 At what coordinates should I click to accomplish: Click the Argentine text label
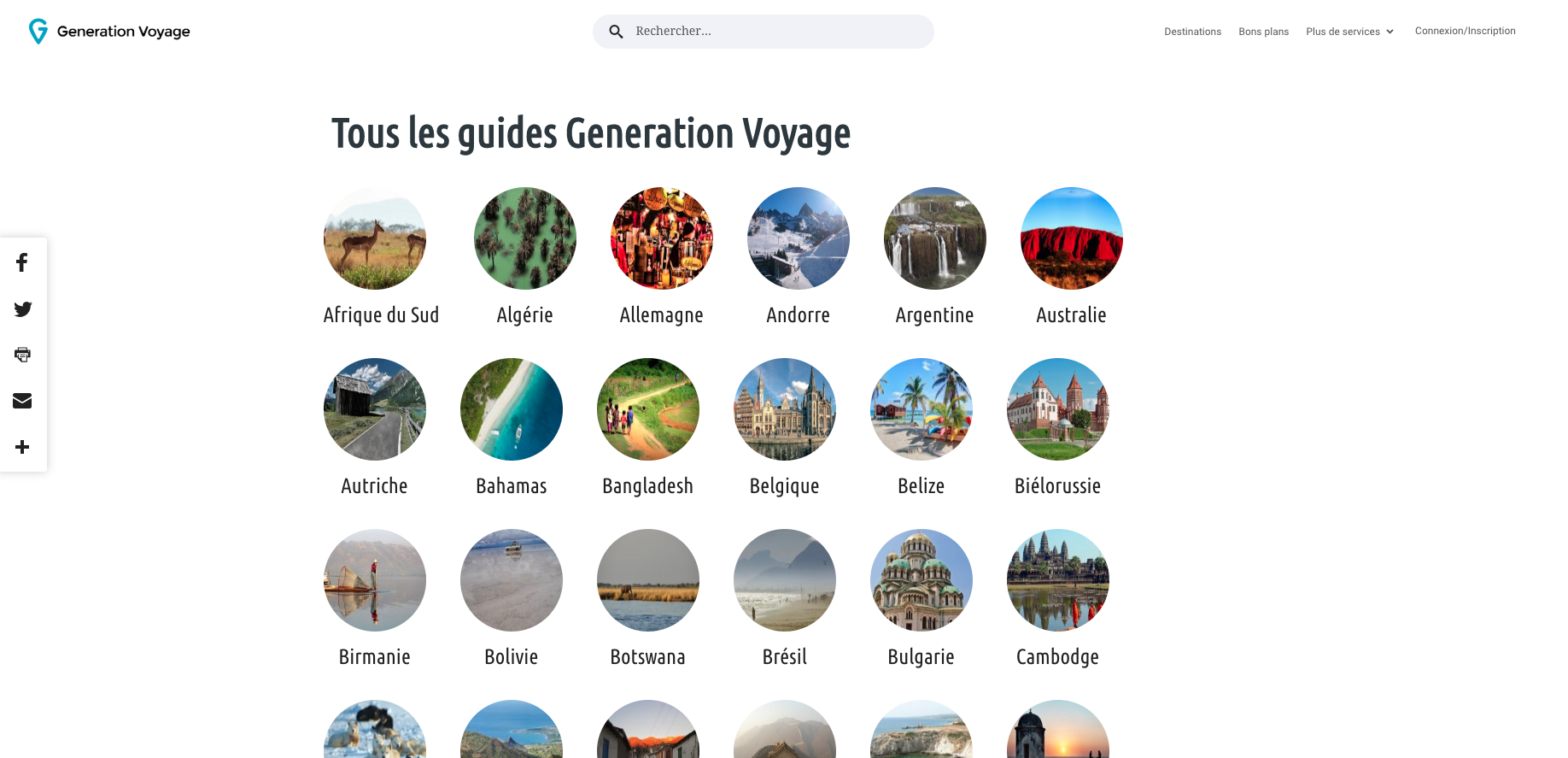(935, 315)
